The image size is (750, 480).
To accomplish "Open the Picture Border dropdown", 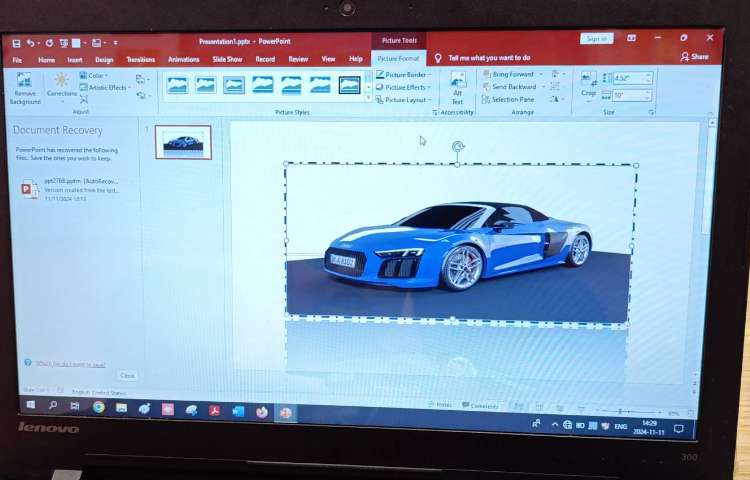I will pos(405,74).
